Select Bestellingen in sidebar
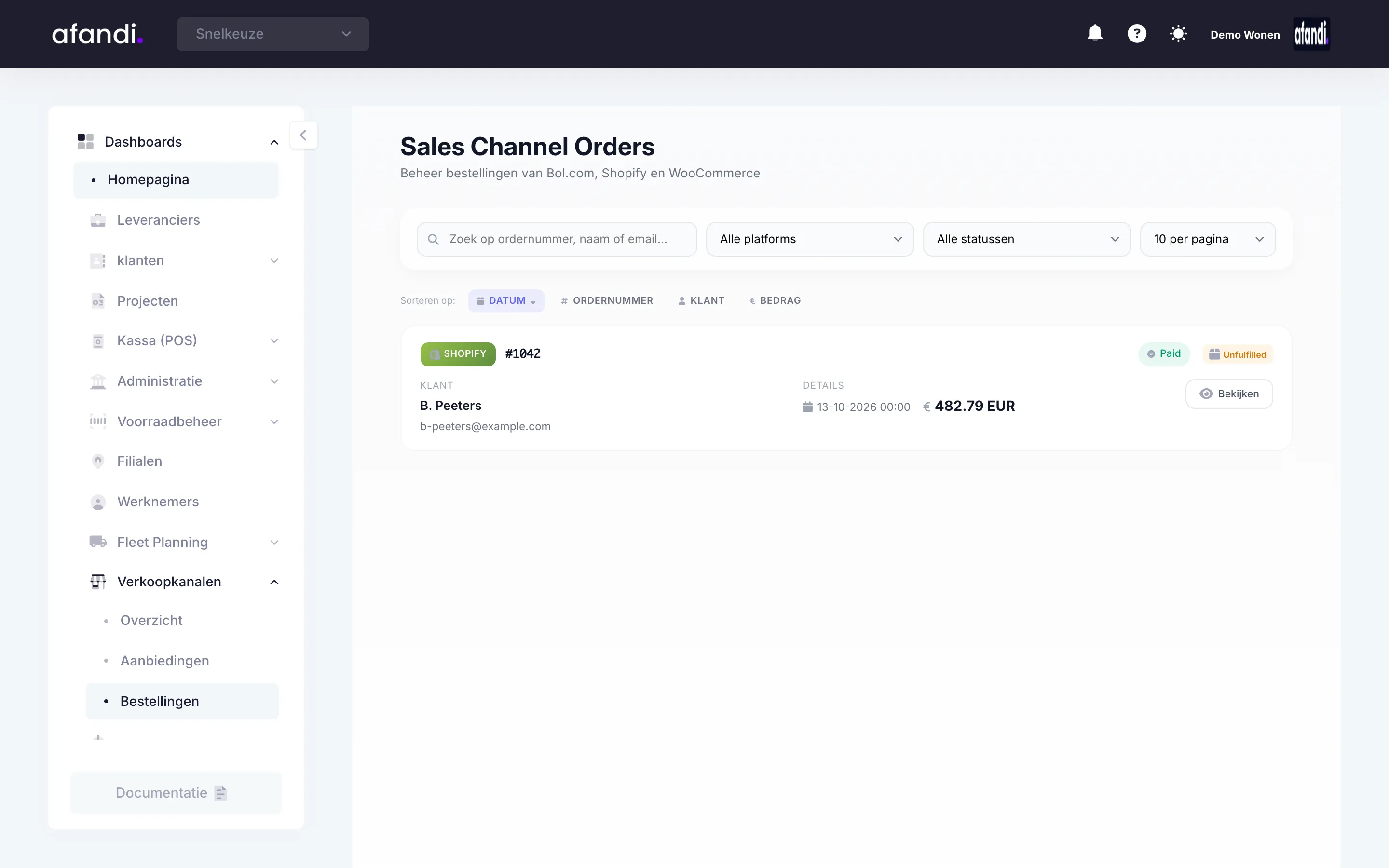The width and height of the screenshot is (1389, 868). [x=182, y=701]
